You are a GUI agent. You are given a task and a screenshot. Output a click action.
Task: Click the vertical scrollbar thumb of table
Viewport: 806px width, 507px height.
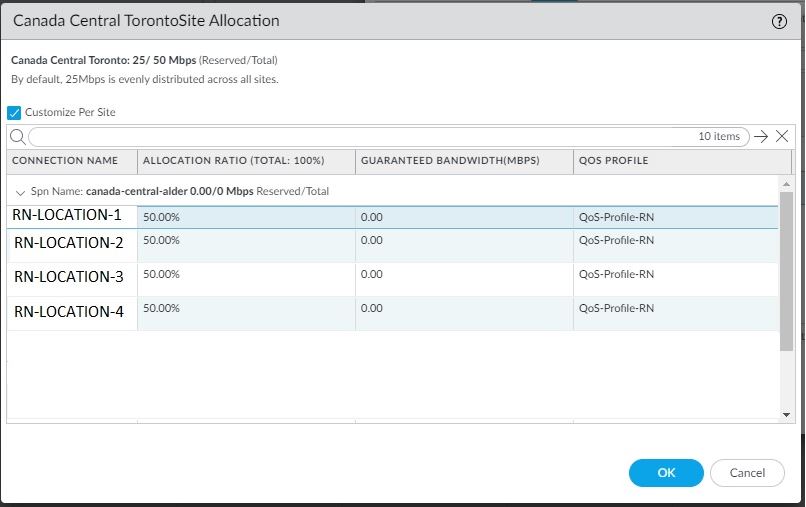(x=786, y=270)
